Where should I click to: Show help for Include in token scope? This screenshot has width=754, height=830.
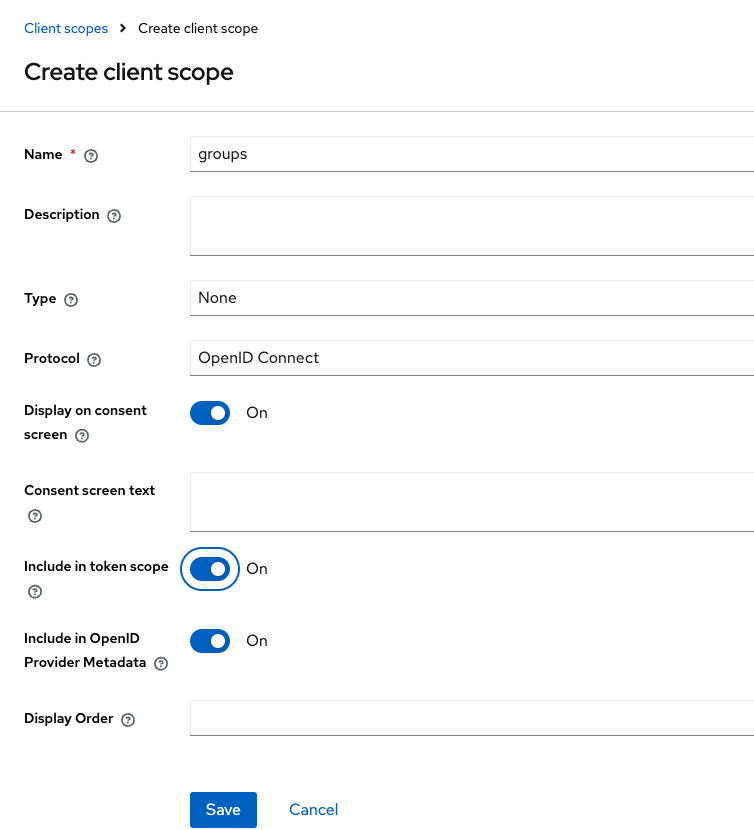(x=35, y=592)
